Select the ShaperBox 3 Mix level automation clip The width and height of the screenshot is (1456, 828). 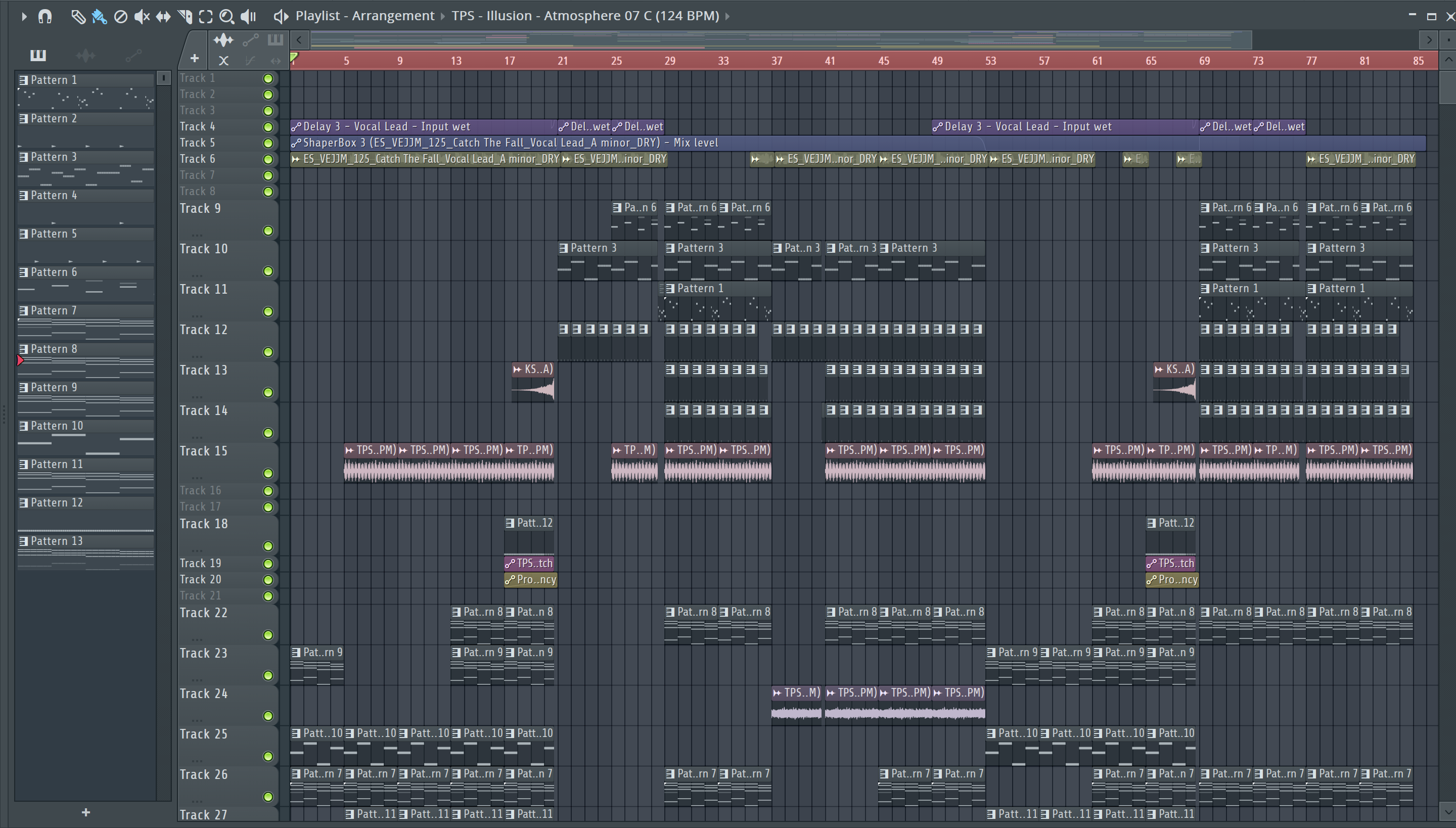point(857,143)
